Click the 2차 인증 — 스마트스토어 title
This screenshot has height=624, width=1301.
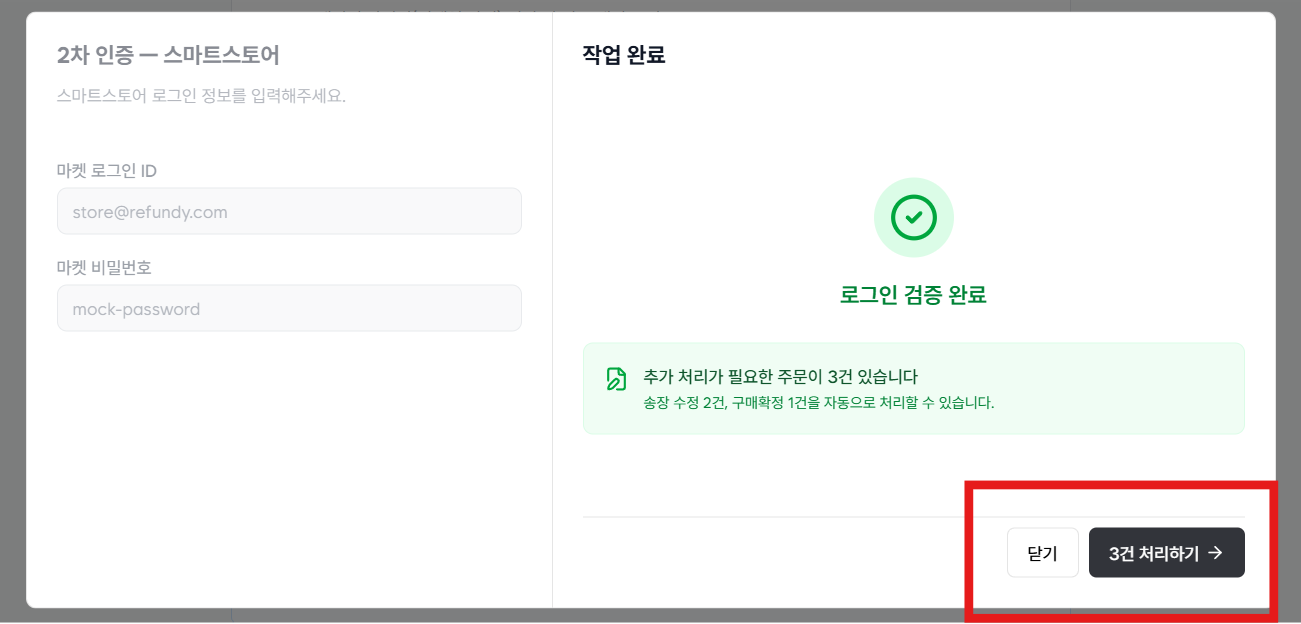coord(168,55)
